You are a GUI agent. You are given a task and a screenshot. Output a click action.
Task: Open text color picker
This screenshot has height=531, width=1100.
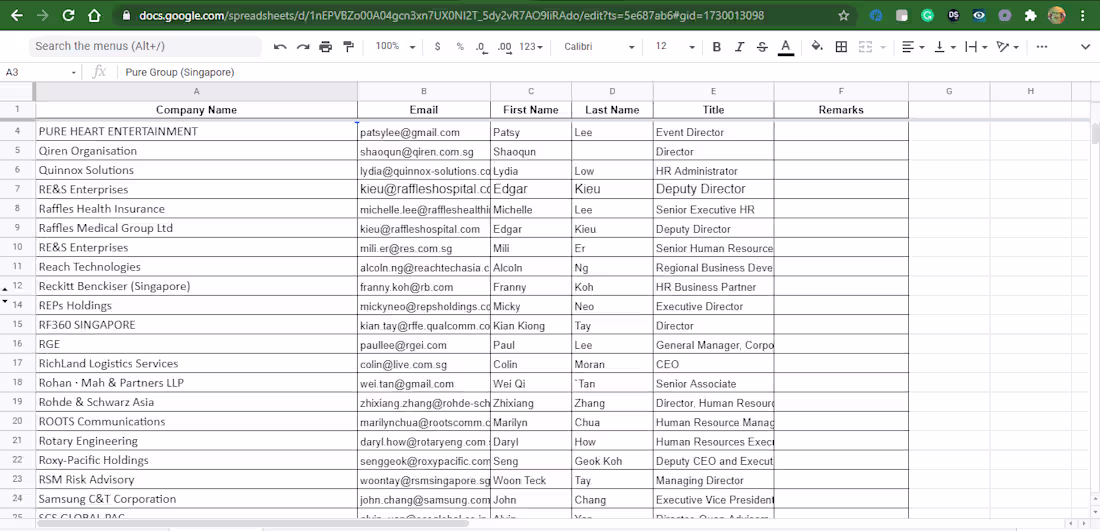point(786,46)
